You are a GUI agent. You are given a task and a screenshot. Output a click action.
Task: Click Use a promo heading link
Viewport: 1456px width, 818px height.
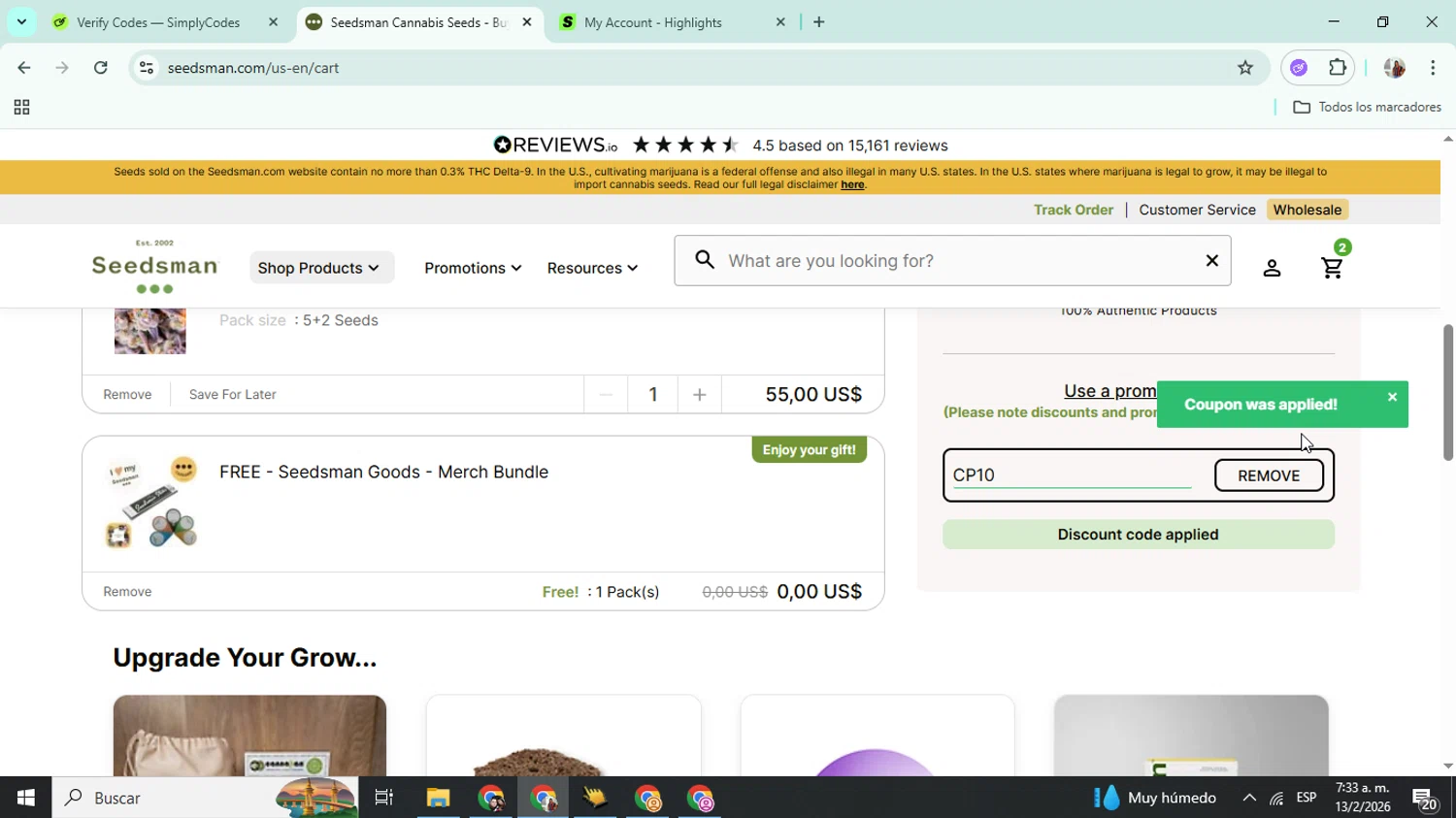point(1110,391)
